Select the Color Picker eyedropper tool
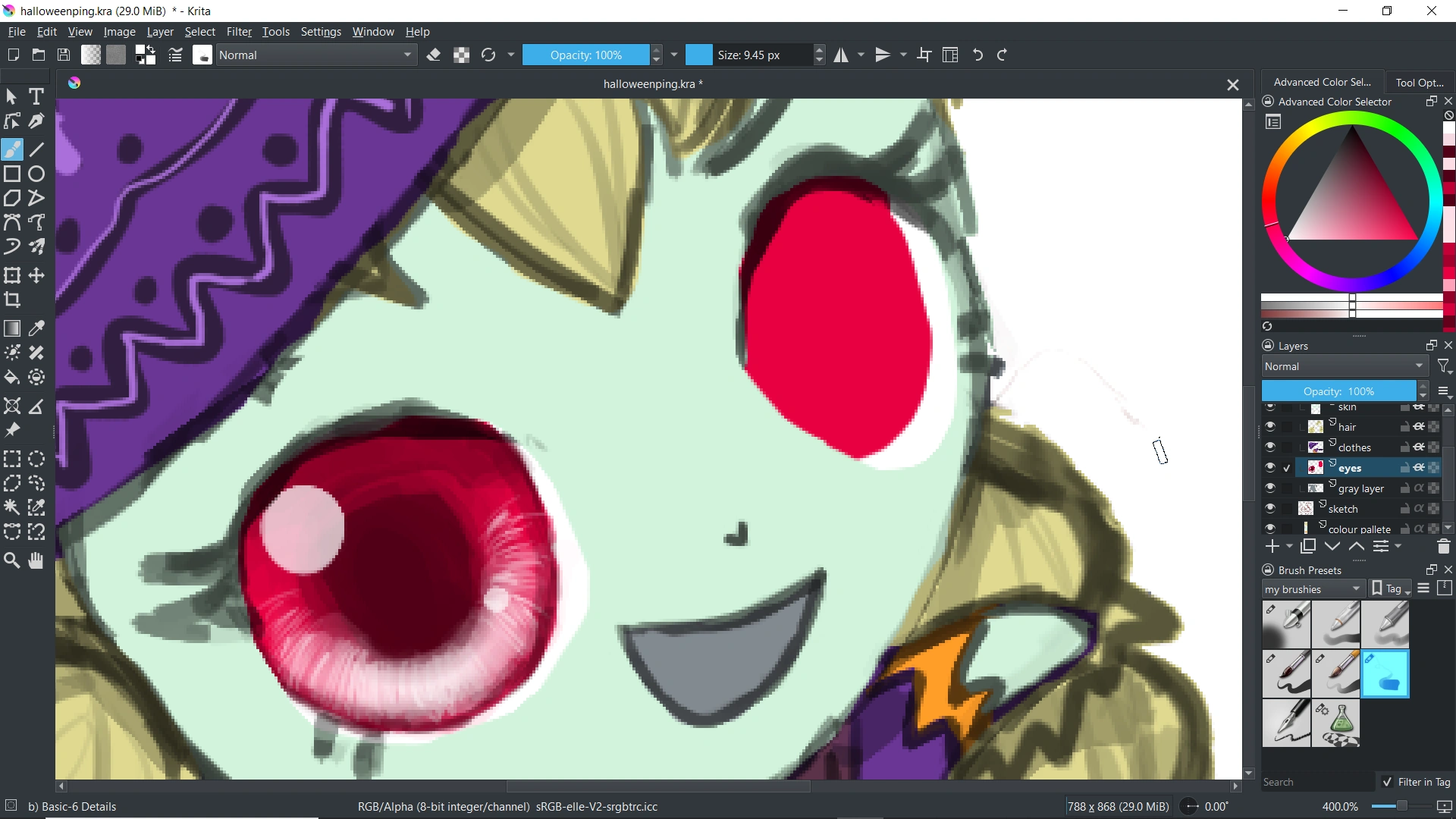1456x819 pixels. 36,329
